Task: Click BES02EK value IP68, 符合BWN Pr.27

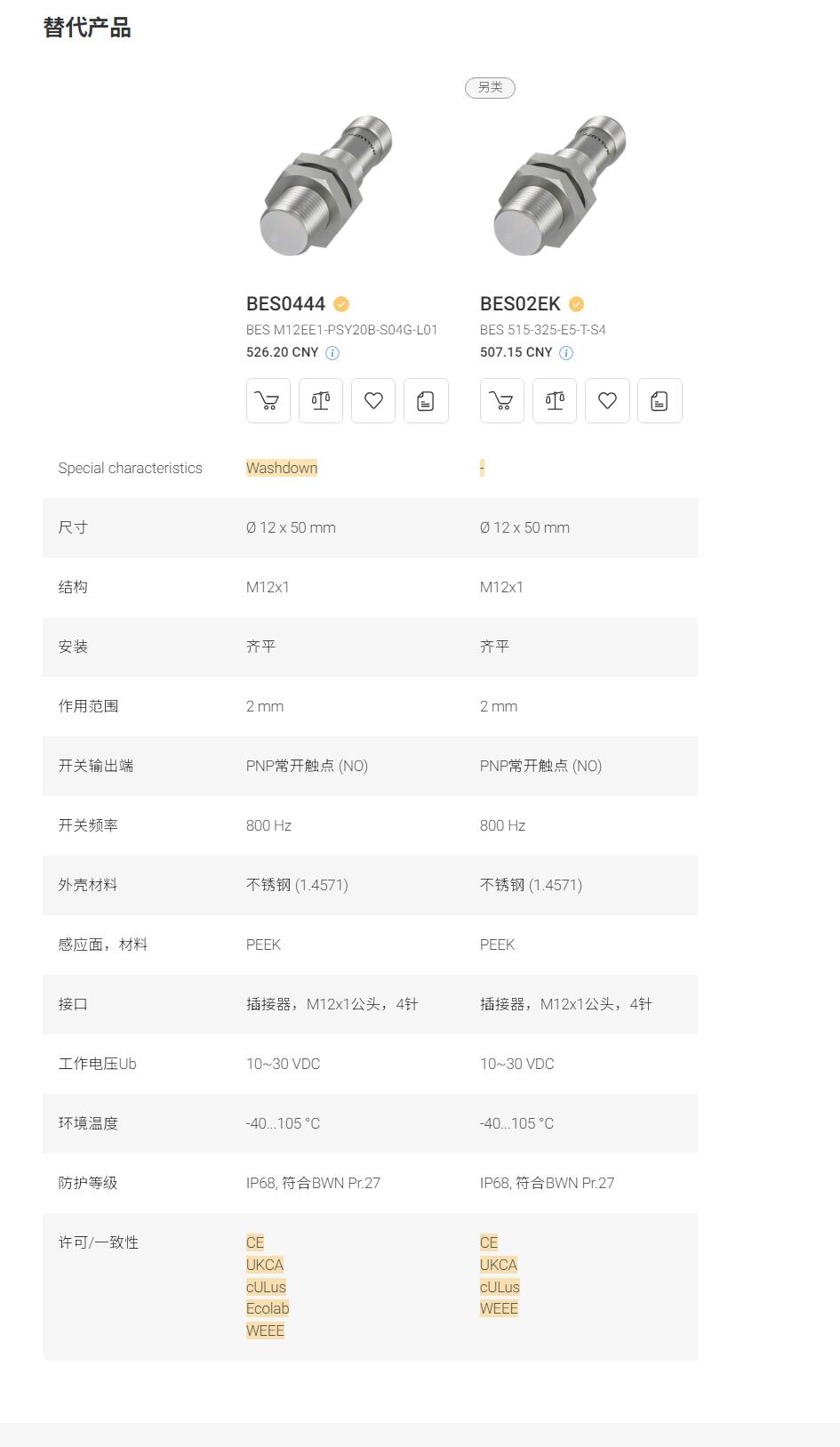Action: (547, 1183)
